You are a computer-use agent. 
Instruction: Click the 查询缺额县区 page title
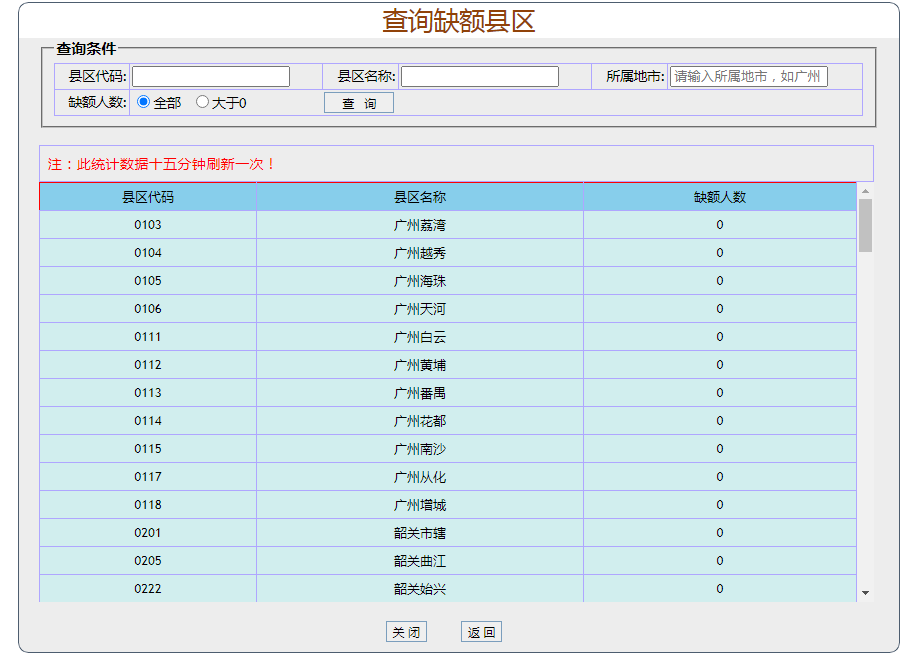[458, 21]
